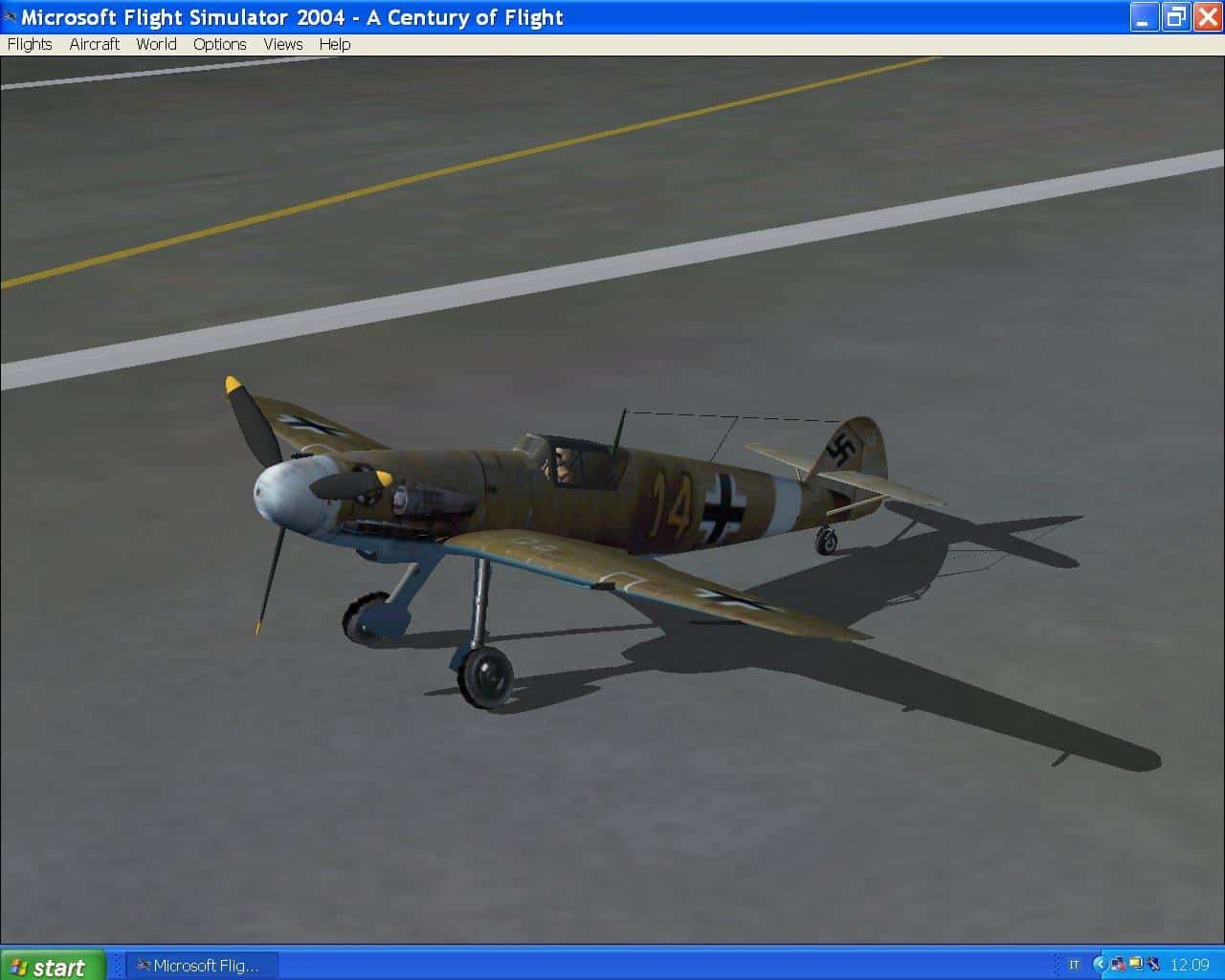Click the airplane icon on the taskbar button
The height and width of the screenshot is (980, 1225).
pos(142,965)
